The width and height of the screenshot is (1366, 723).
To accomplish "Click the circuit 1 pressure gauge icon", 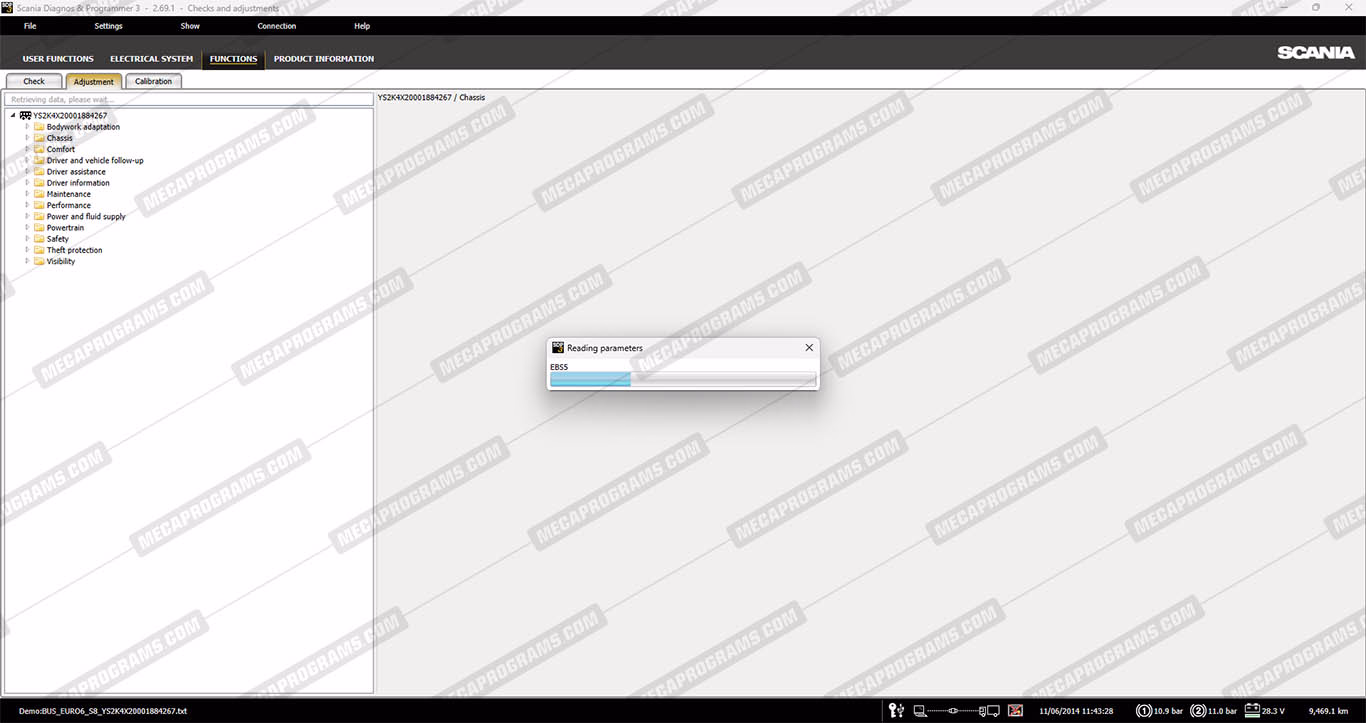I will pos(1144,711).
